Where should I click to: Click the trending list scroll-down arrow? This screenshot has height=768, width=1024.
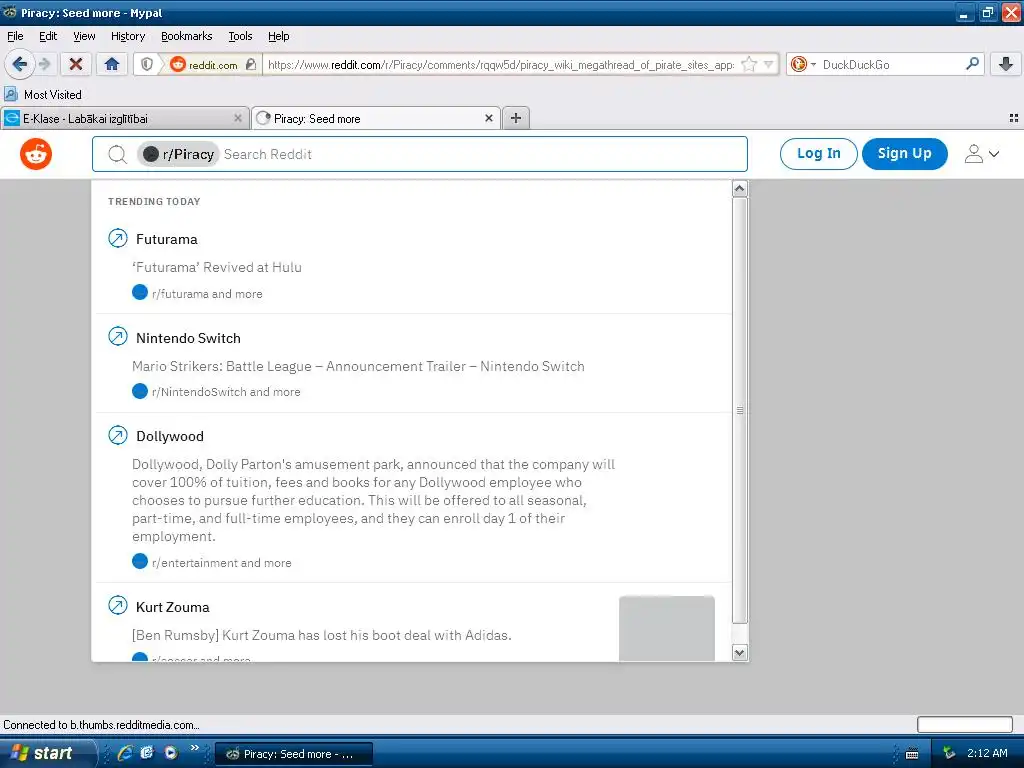tap(739, 652)
